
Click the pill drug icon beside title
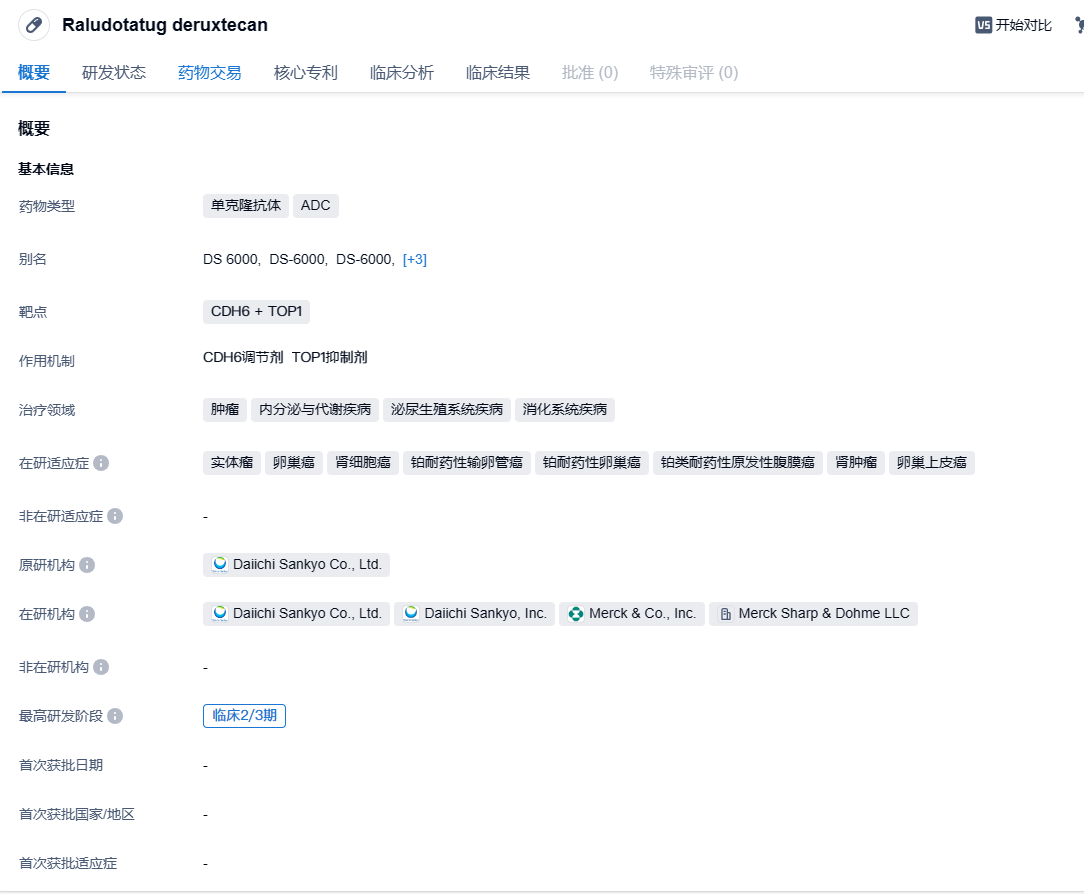point(34,25)
